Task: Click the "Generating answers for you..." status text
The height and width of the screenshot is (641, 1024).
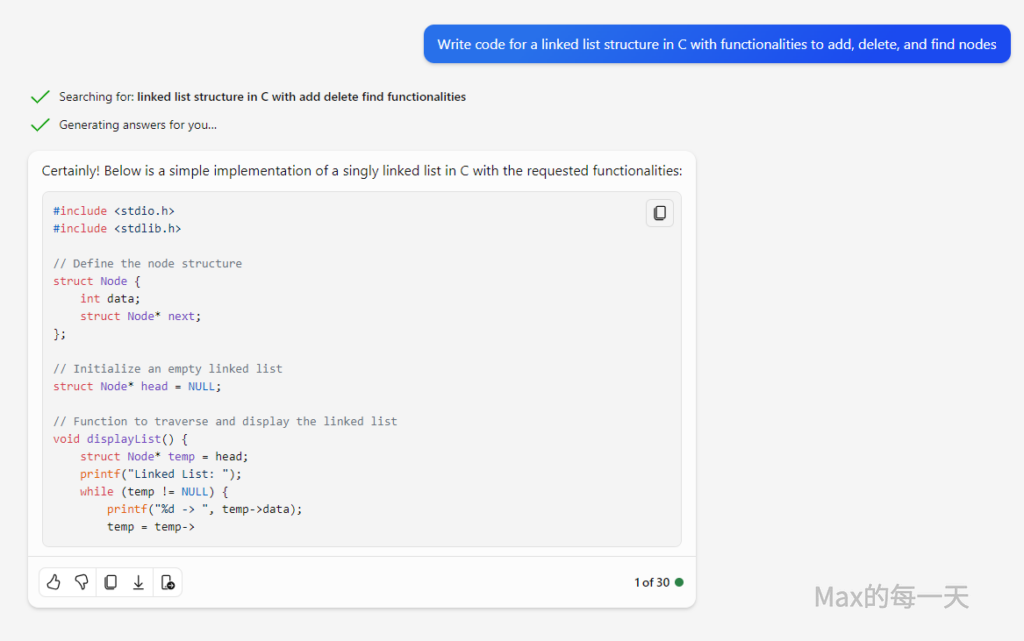Action: pyautogui.click(x=138, y=125)
